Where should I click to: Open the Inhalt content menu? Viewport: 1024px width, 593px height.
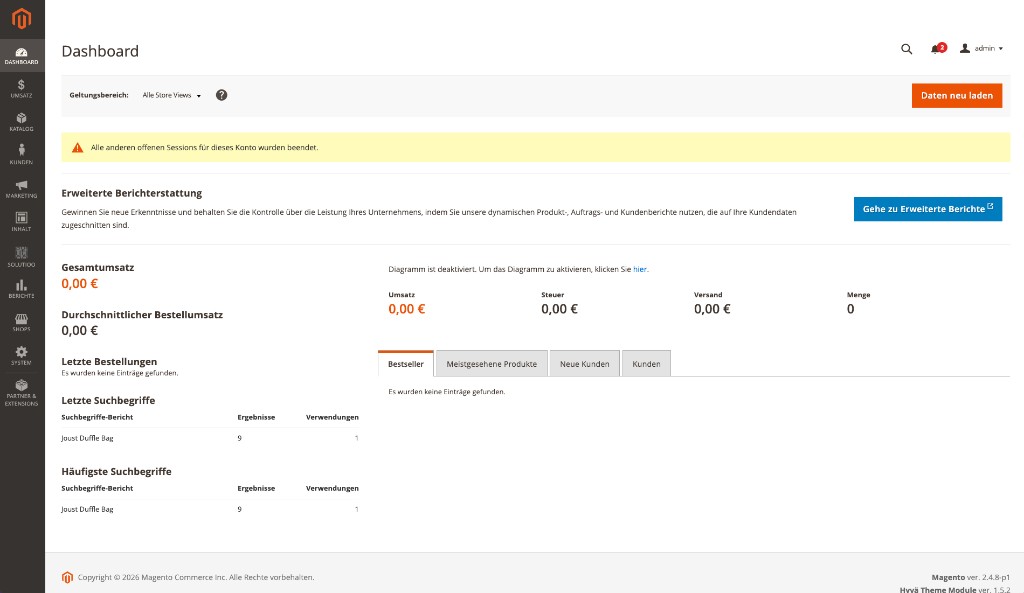coord(22,222)
